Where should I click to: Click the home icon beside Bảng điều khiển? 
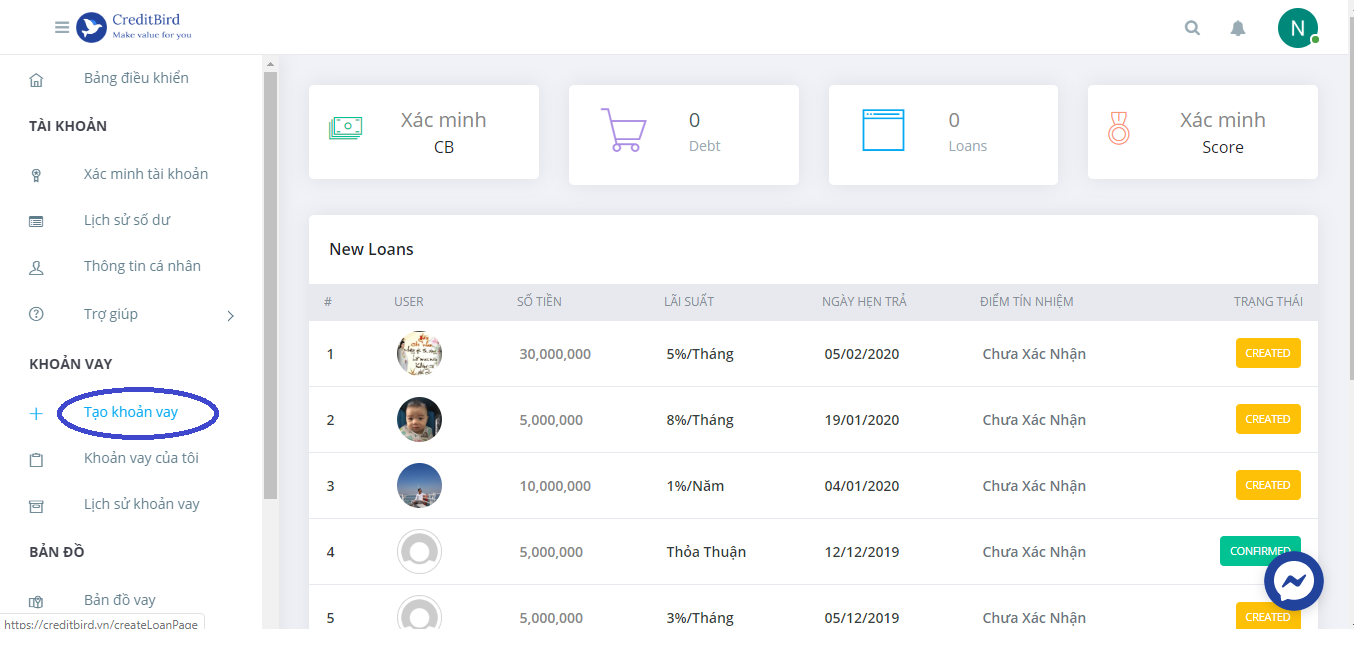[x=37, y=79]
